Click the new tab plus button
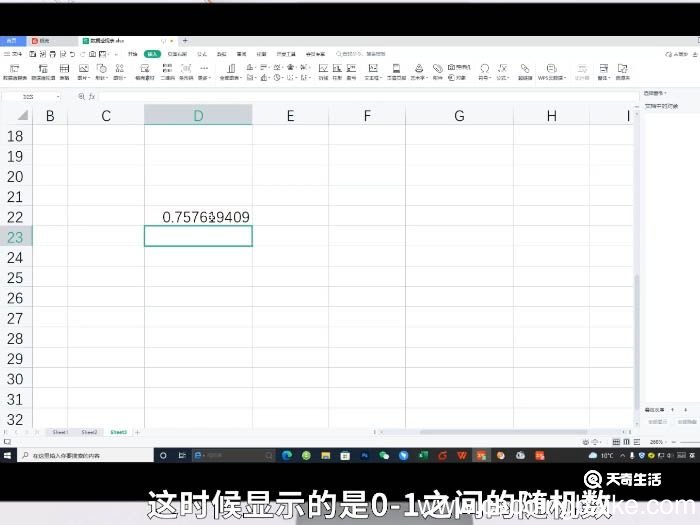 [185, 41]
